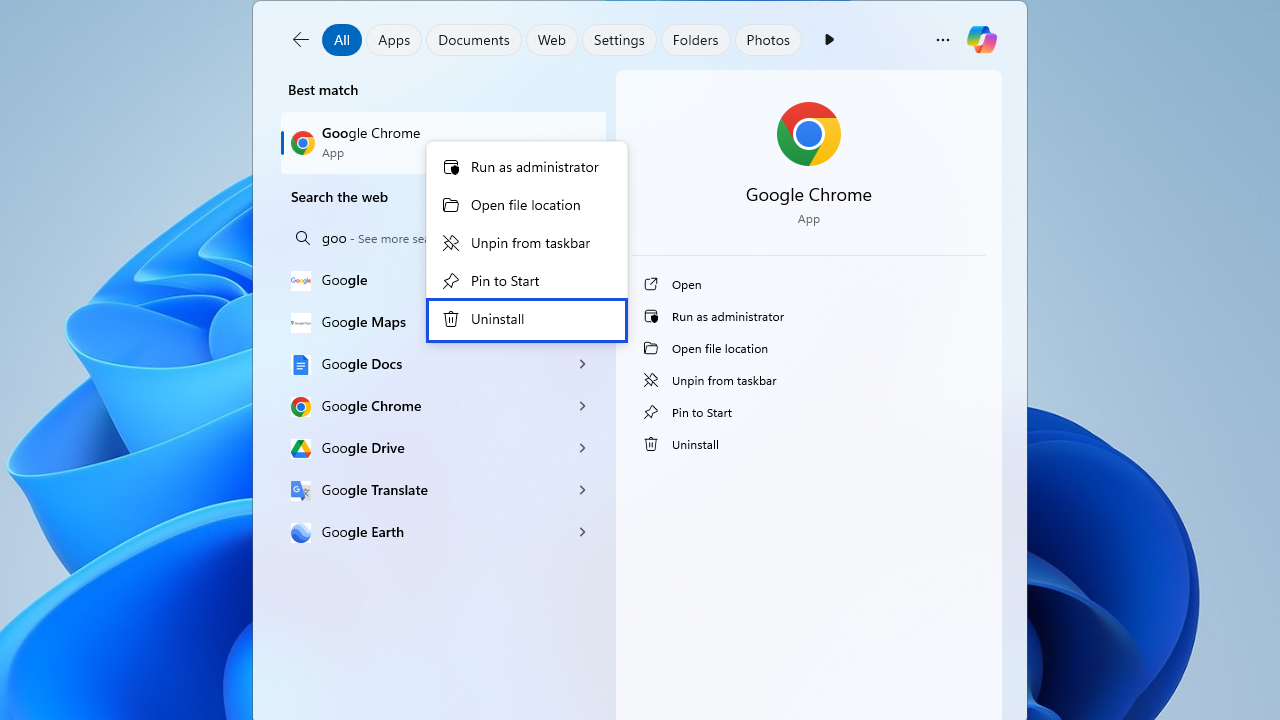The height and width of the screenshot is (720, 1280).
Task: Open the Copilot icon in search
Action: click(981, 40)
